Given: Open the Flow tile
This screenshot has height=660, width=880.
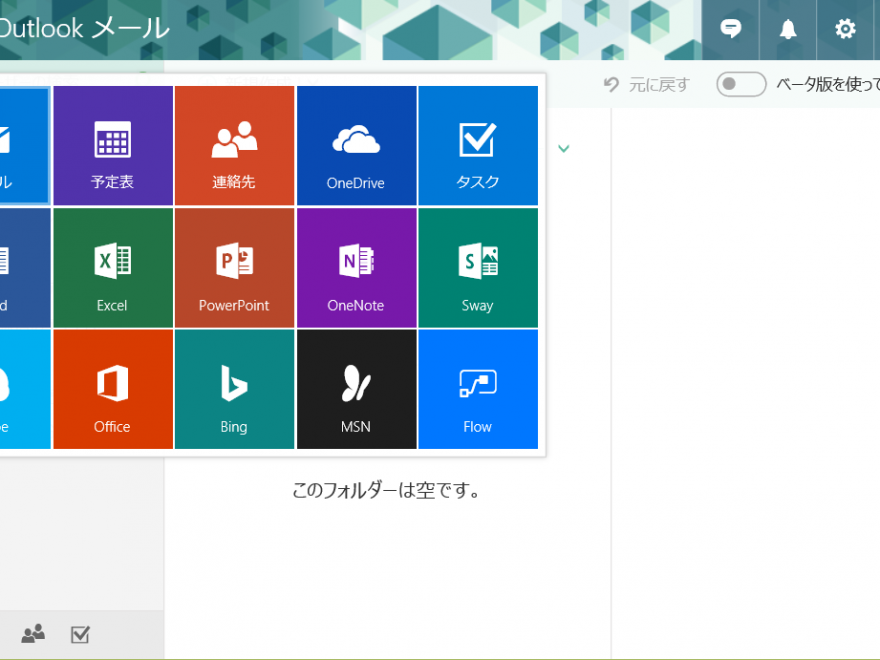Looking at the screenshot, I should click(x=478, y=389).
